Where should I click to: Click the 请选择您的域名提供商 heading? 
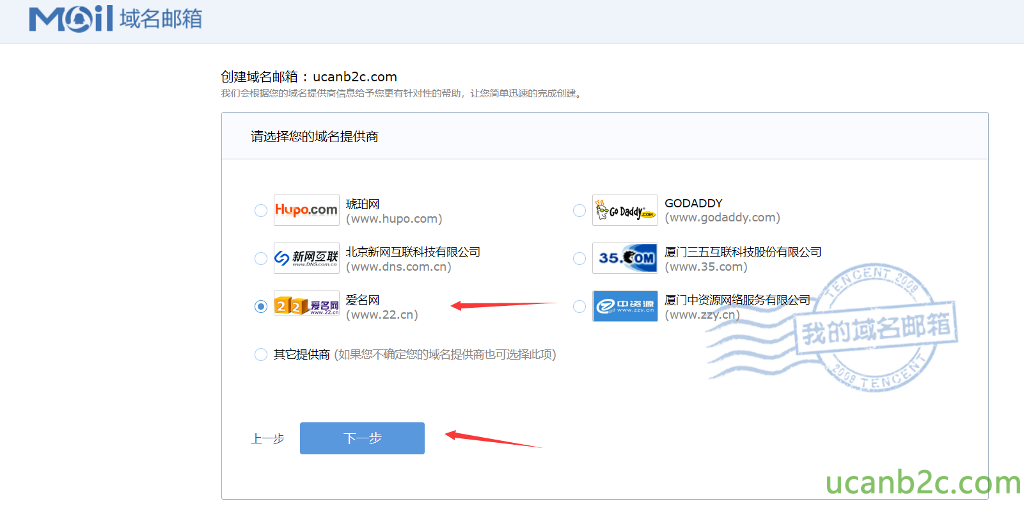[315, 136]
